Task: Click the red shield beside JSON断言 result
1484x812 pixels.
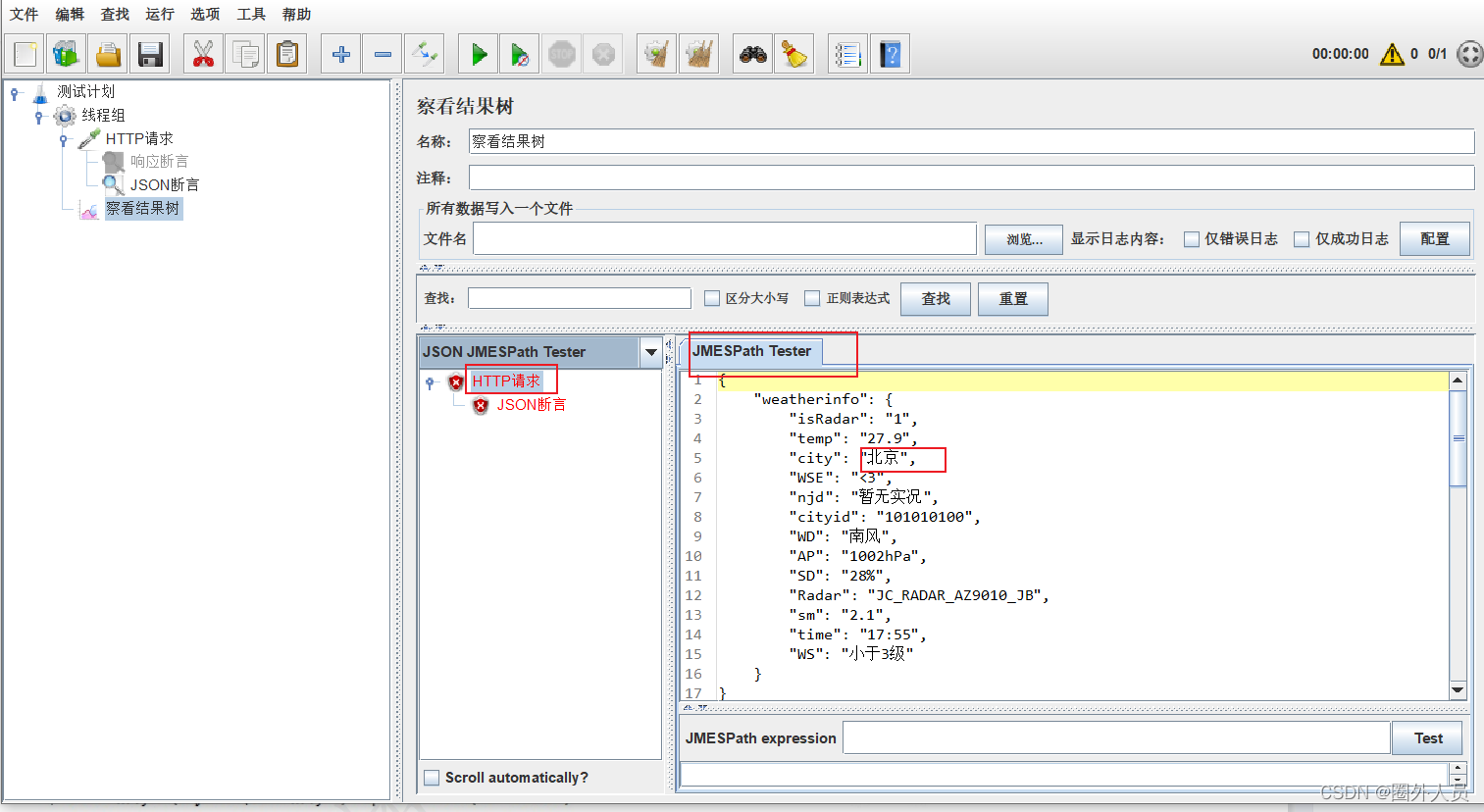Action: 481,405
